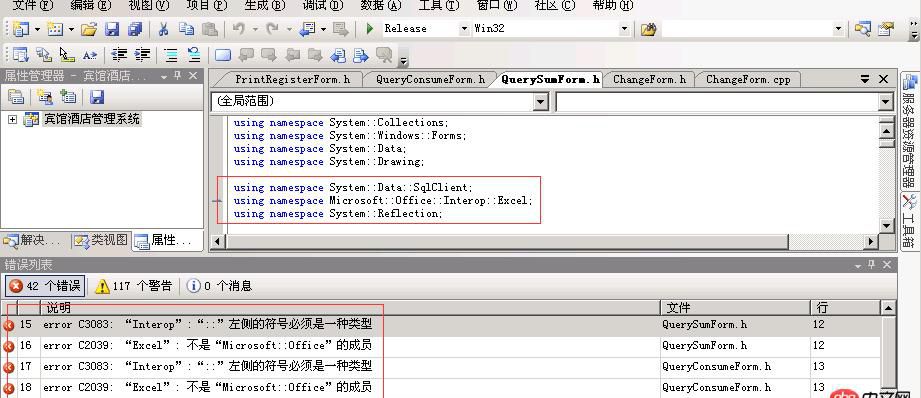Switch to the PrintRegisterForm.h tab

tap(292, 79)
